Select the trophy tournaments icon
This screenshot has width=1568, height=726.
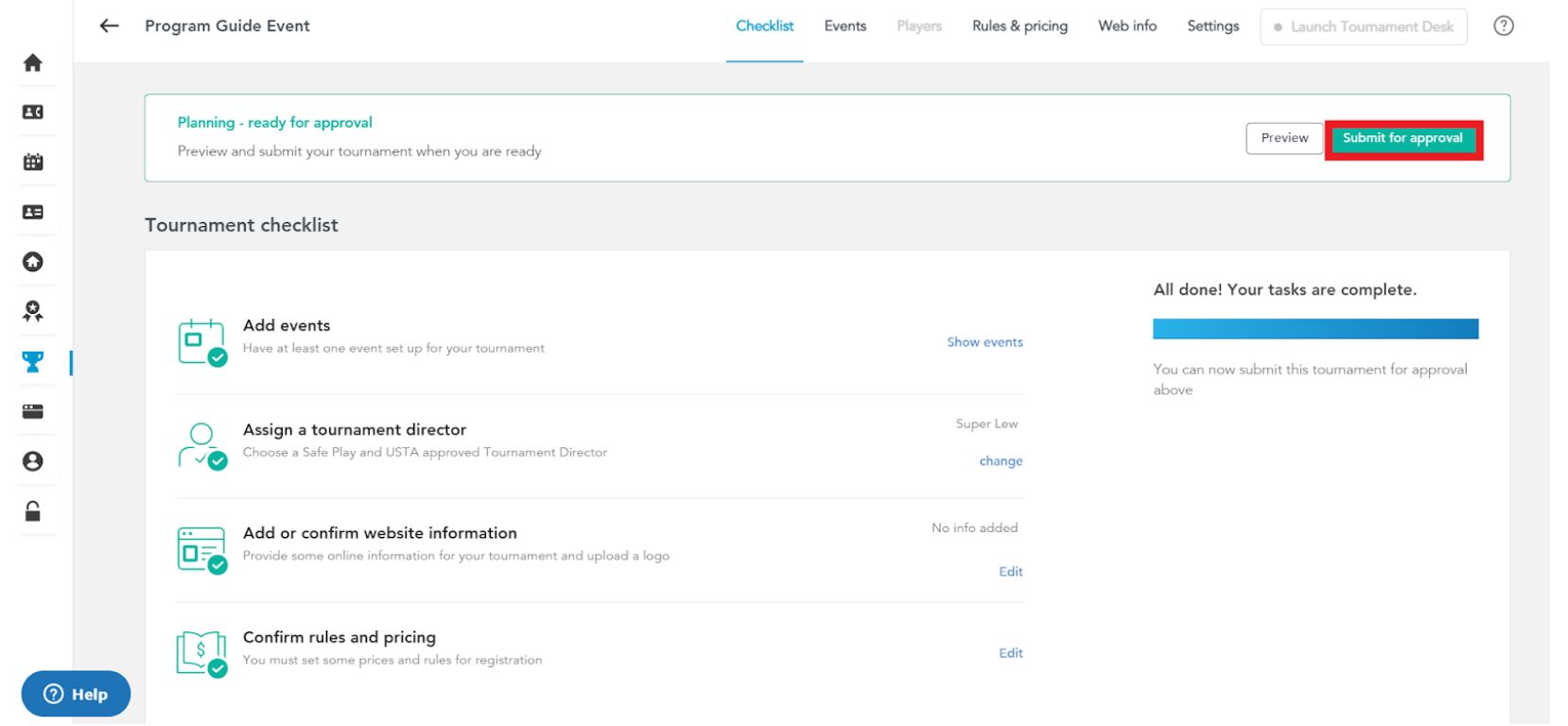click(33, 362)
